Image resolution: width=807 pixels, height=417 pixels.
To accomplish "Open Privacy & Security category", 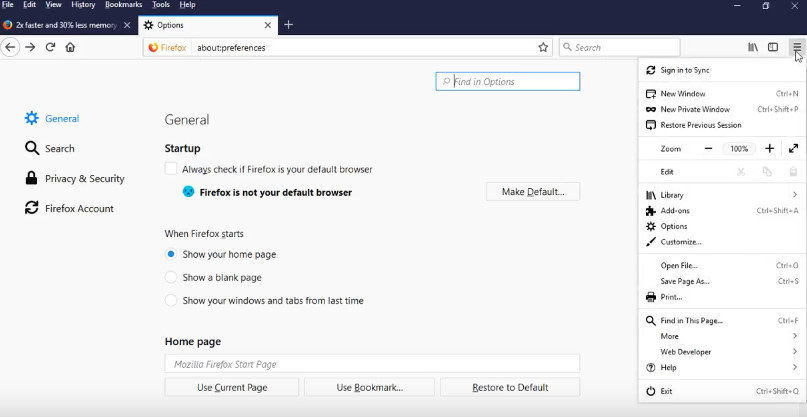I will coord(75,179).
